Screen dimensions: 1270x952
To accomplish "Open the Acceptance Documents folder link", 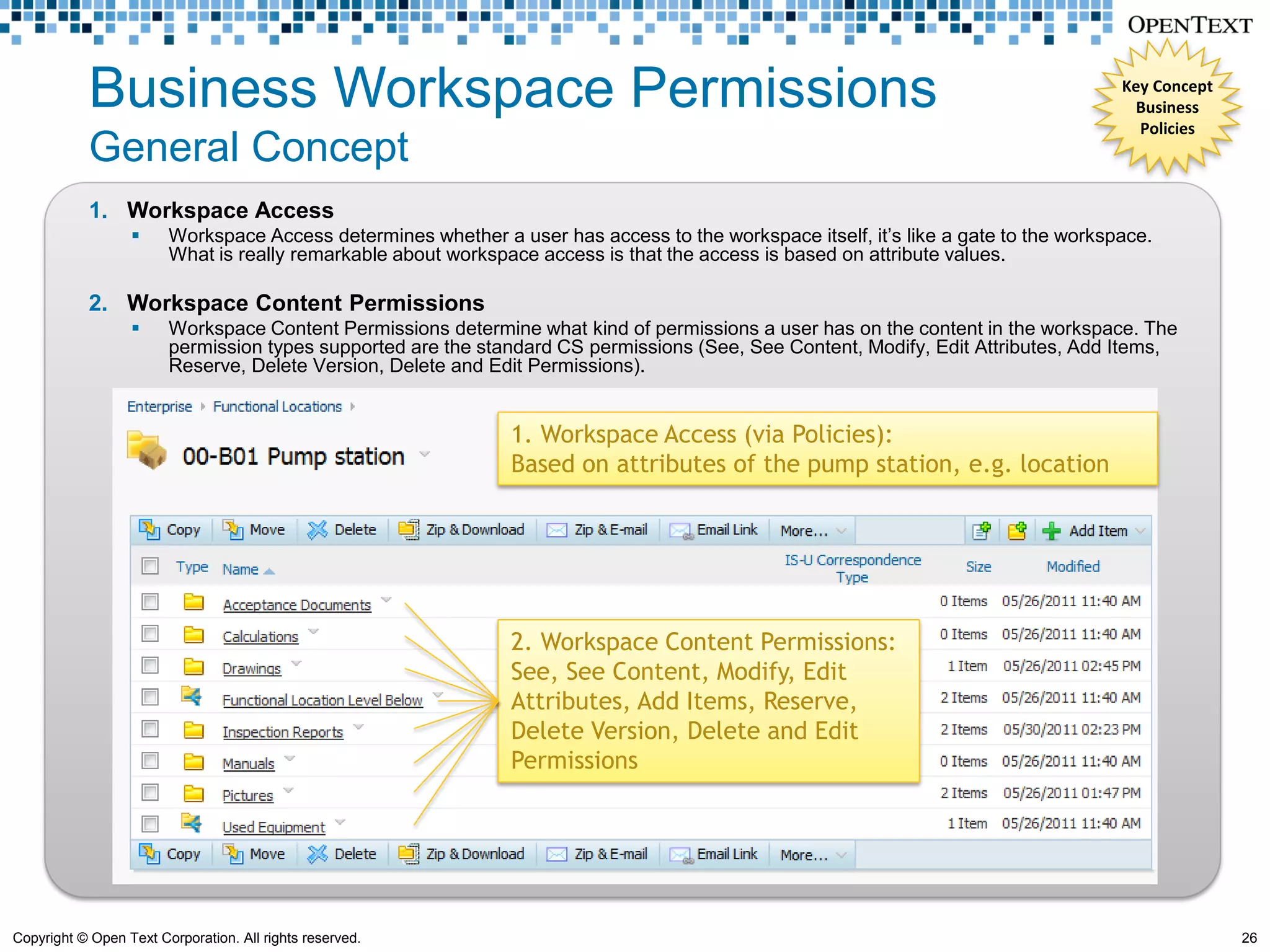I will (297, 605).
